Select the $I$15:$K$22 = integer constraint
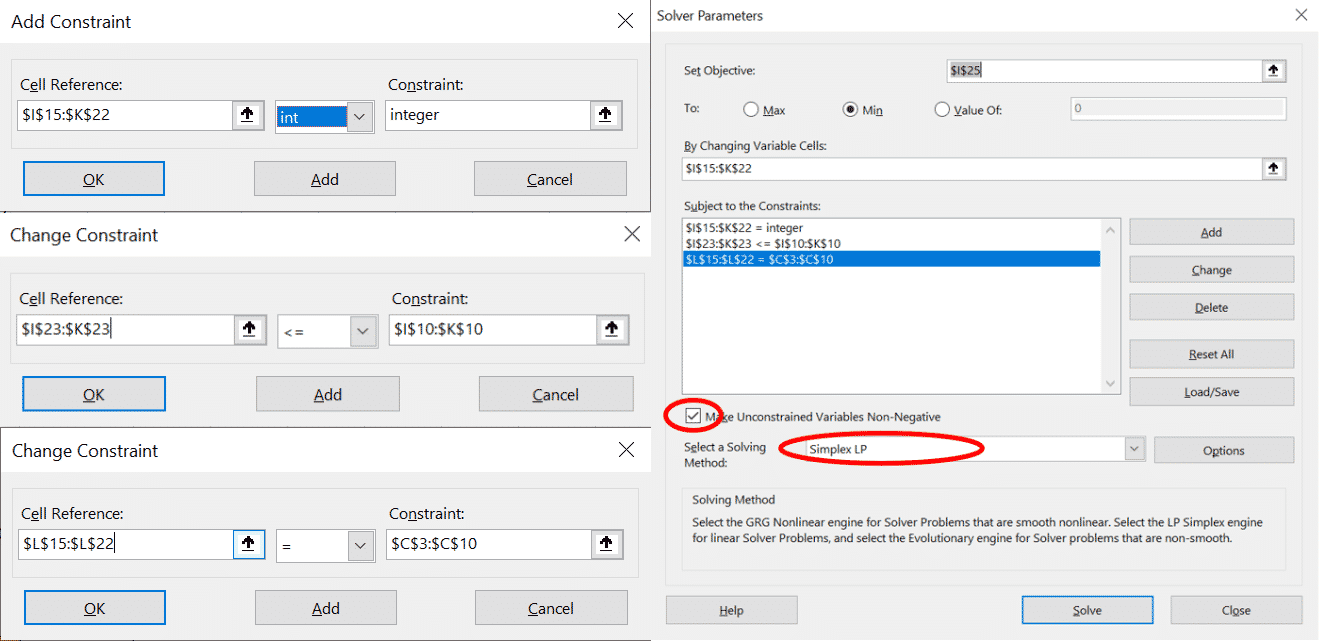The height and width of the screenshot is (641, 1321). (744, 228)
